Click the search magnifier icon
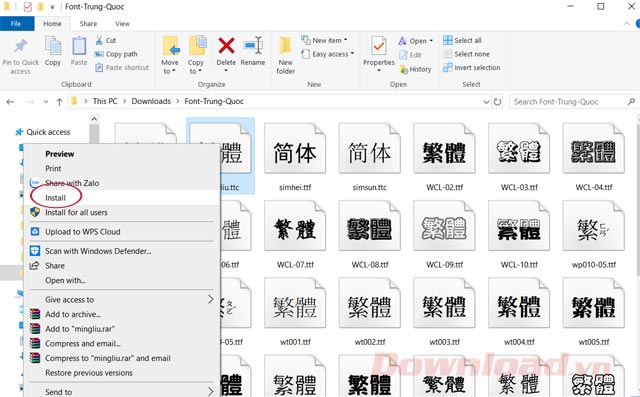Screen dimensions: 640x397 631,102
